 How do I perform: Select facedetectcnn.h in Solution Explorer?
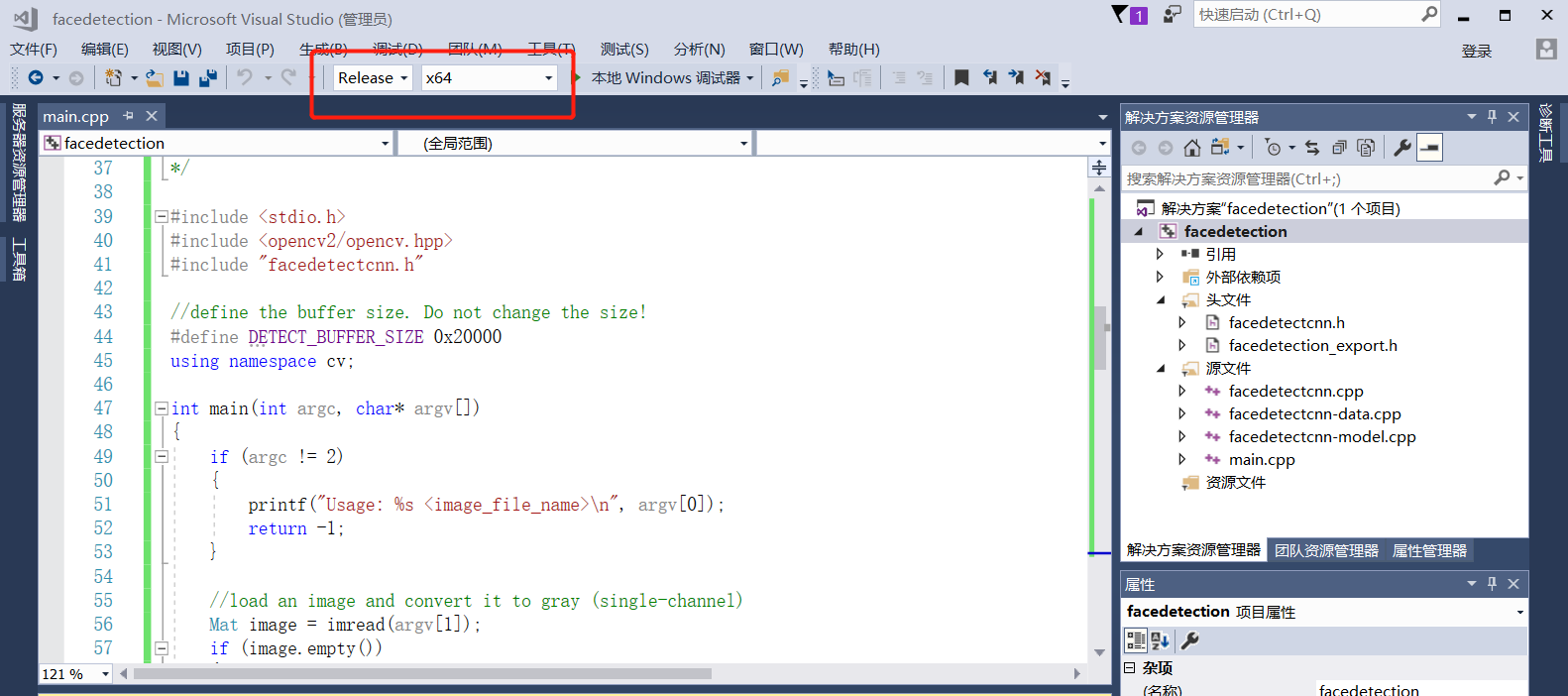[1287, 322]
